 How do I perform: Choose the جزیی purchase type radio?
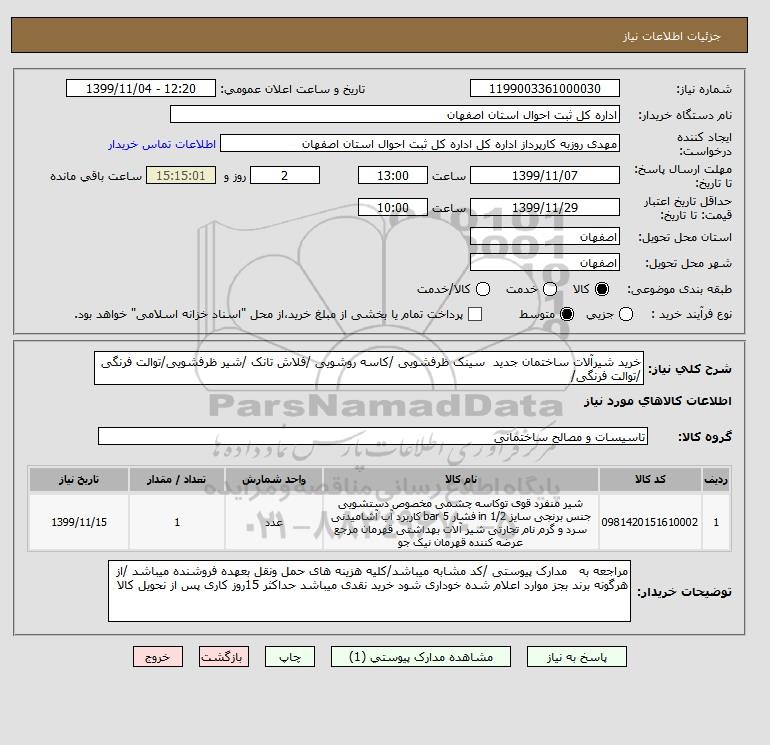tap(626, 314)
